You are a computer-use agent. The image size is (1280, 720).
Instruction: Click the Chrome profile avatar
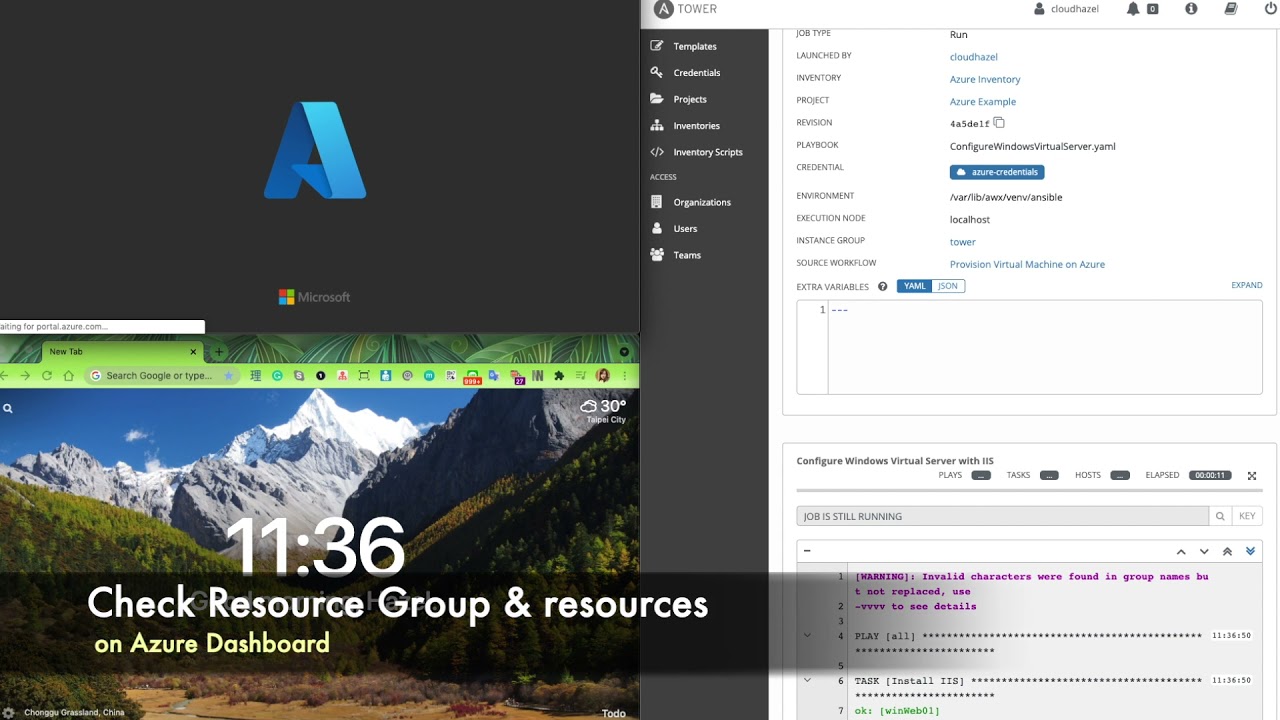click(603, 376)
